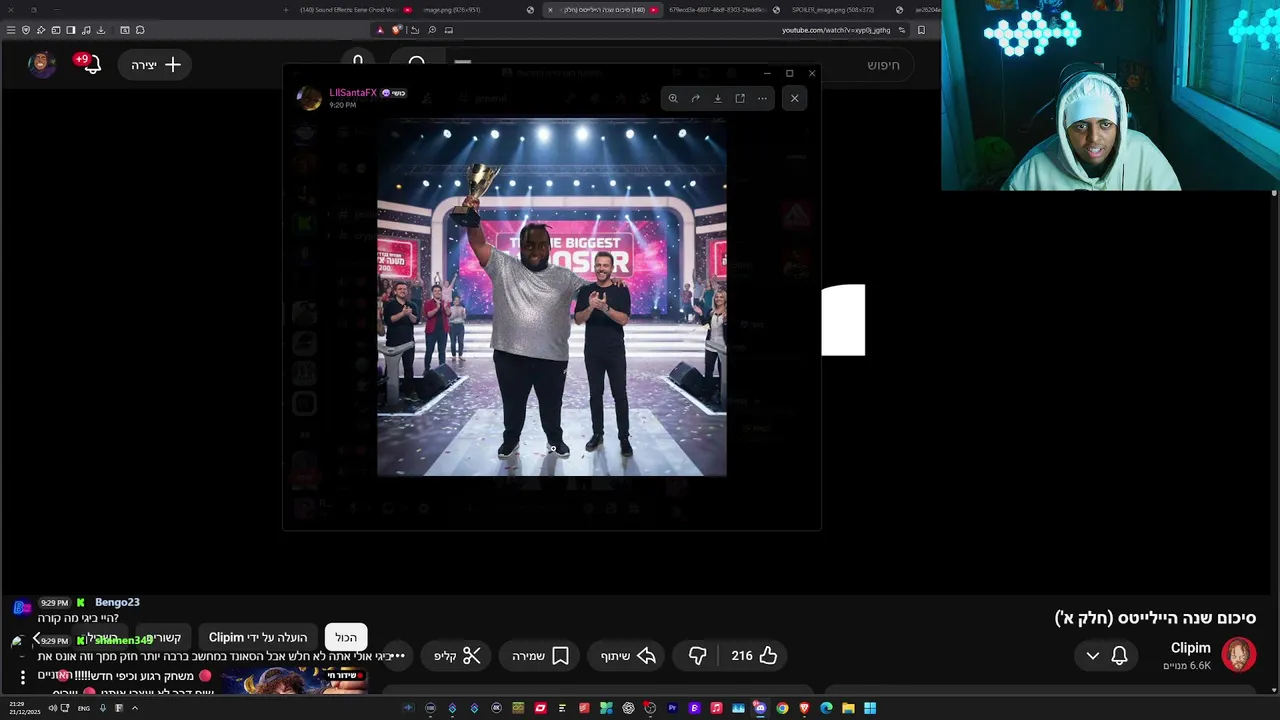Open chat overlay vertical three-dots menu

coord(22,678)
